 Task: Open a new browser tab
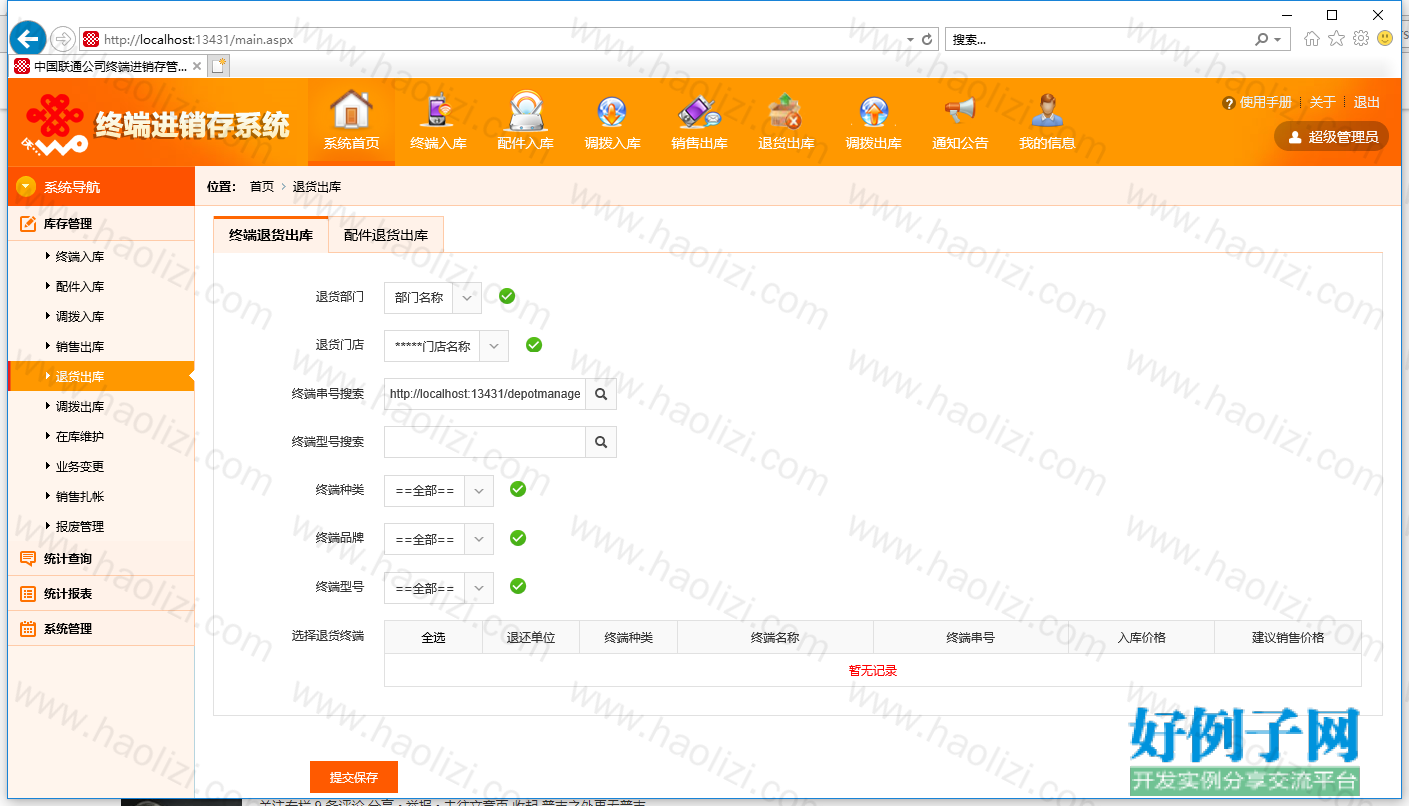pos(219,66)
